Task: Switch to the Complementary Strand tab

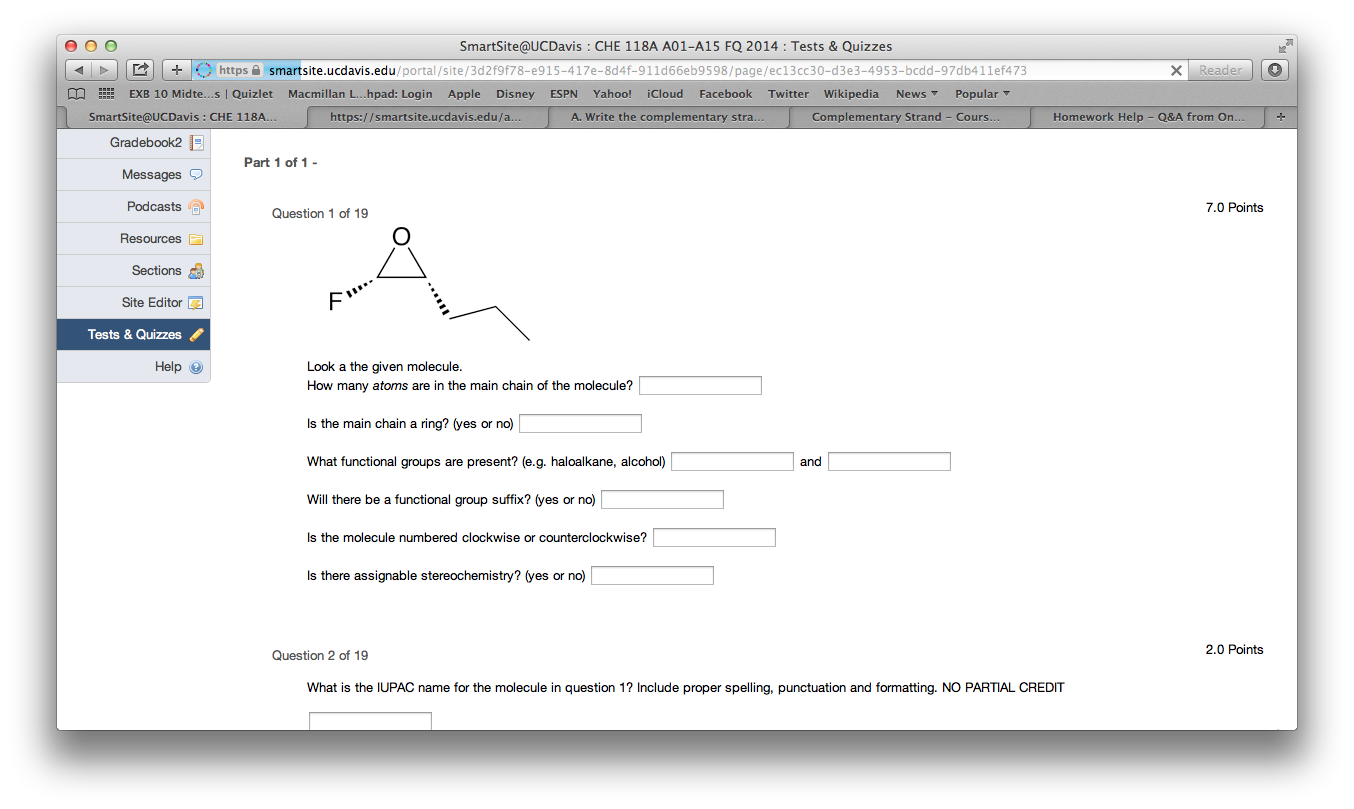Action: click(x=908, y=117)
